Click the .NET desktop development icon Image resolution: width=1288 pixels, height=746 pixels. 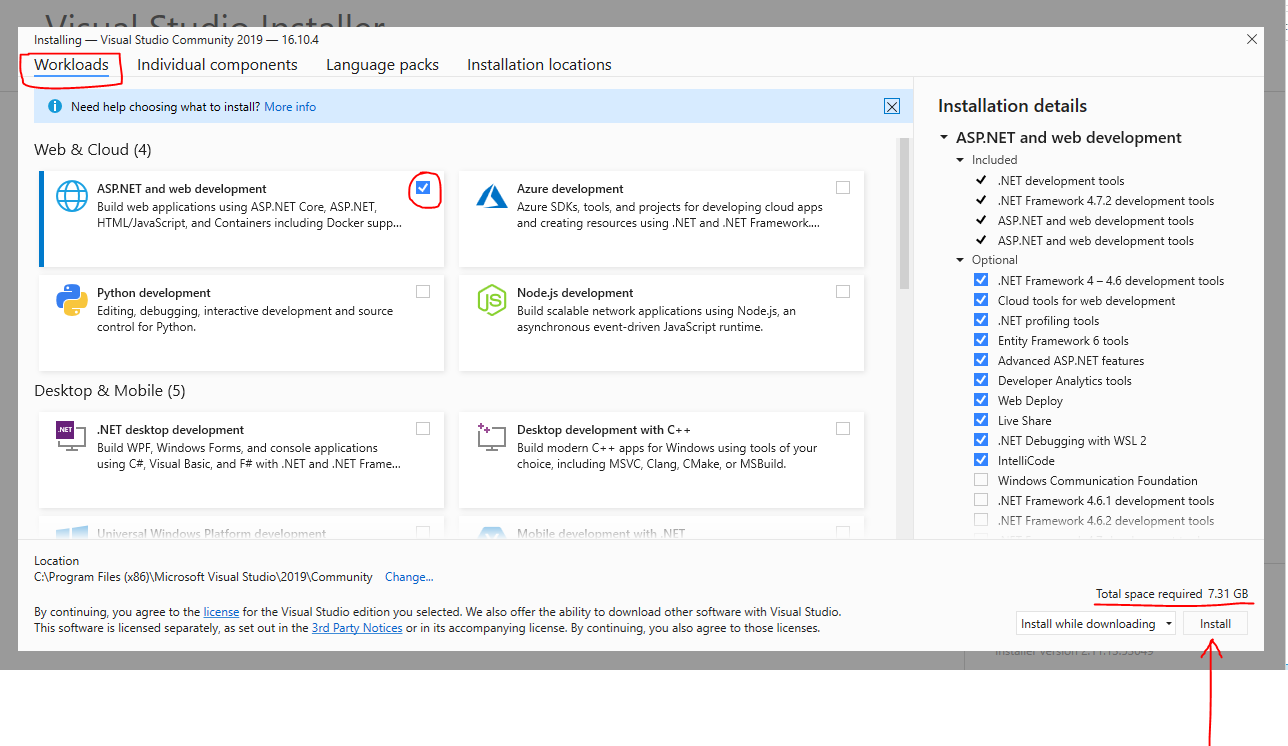pyautogui.click(x=72, y=435)
